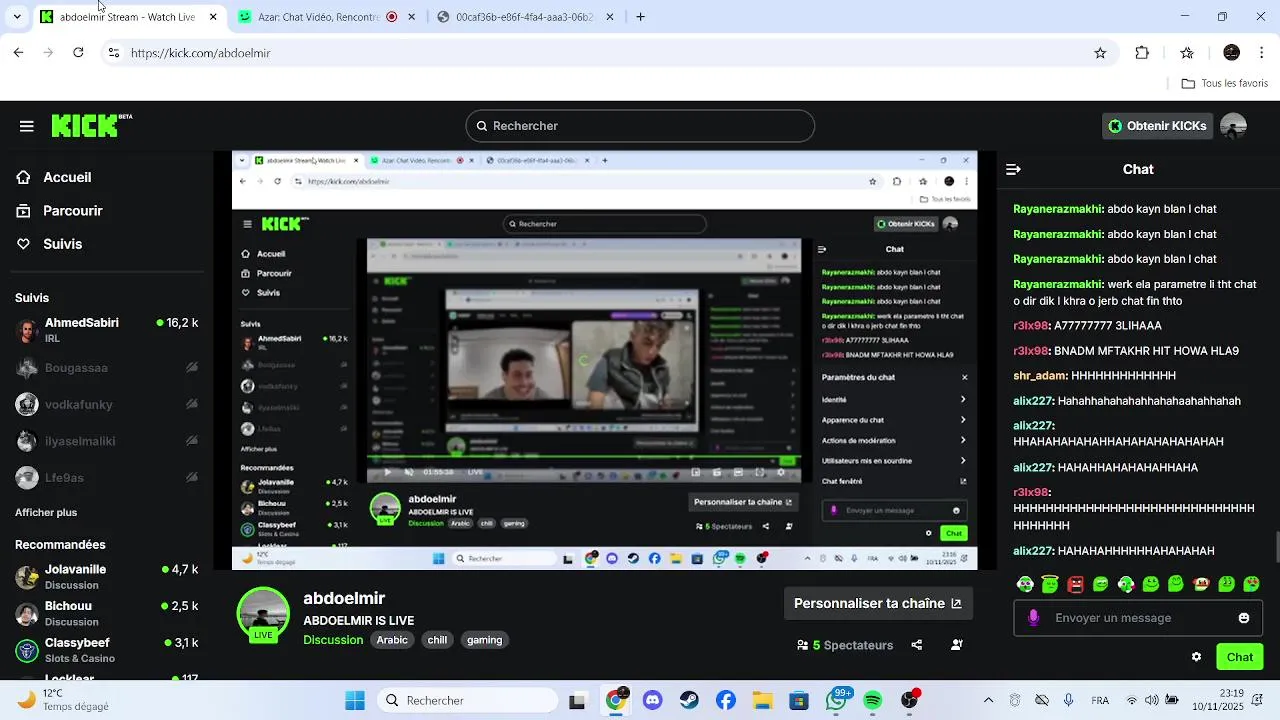Click the abdoelmir live avatar
The height and width of the screenshot is (720, 1280).
coord(263,614)
